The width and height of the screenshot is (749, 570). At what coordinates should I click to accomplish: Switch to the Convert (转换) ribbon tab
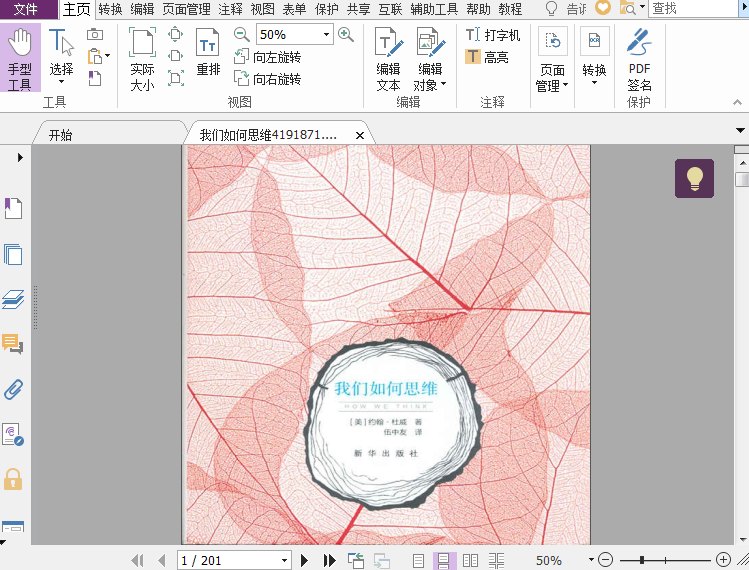pos(111,9)
